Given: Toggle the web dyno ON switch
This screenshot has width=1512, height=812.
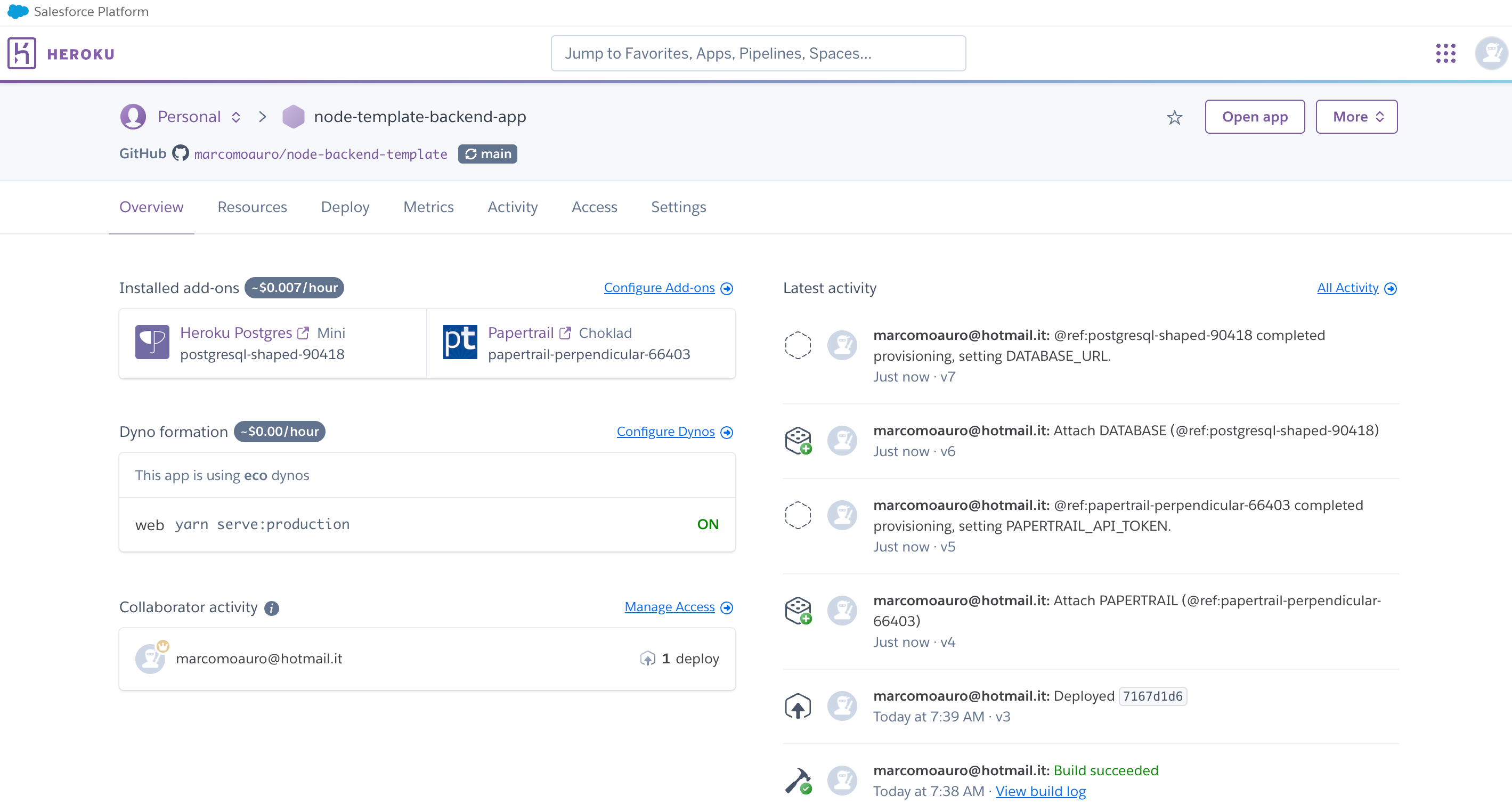Looking at the screenshot, I should point(708,524).
